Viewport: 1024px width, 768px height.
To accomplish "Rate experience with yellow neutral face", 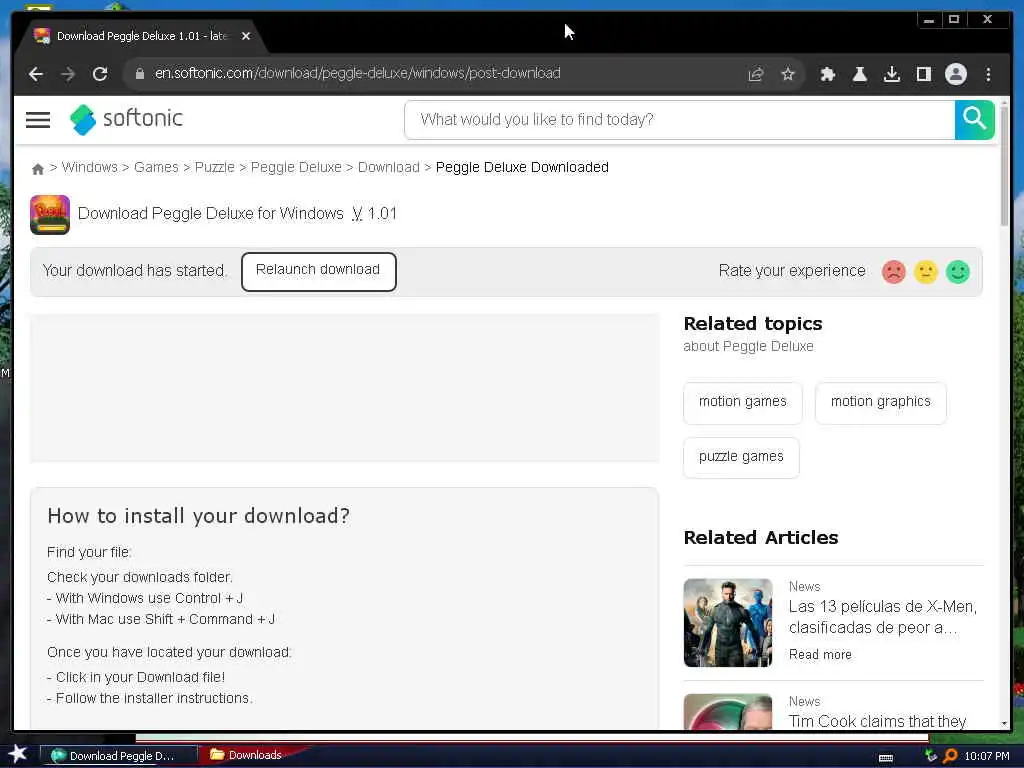I will coord(925,272).
